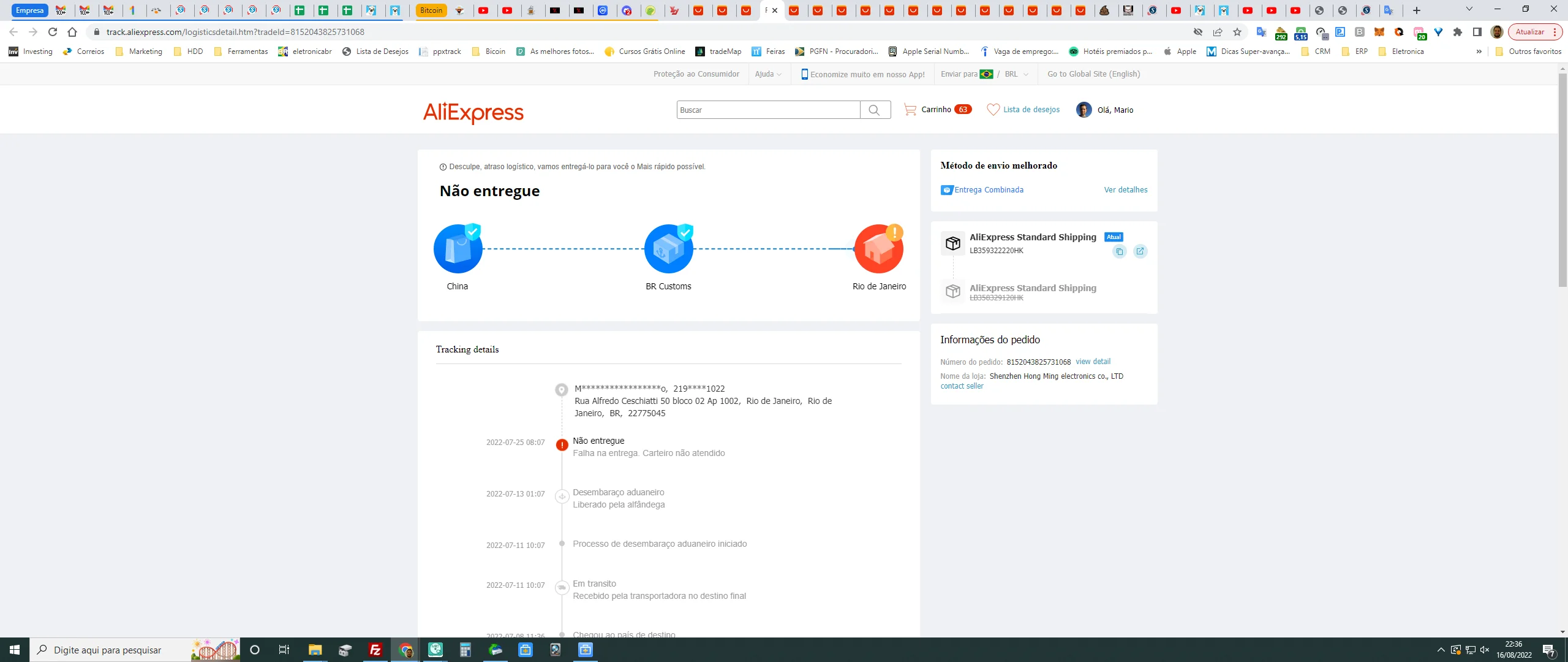Click Ver detalhes link
1568x662 pixels.
(1125, 190)
